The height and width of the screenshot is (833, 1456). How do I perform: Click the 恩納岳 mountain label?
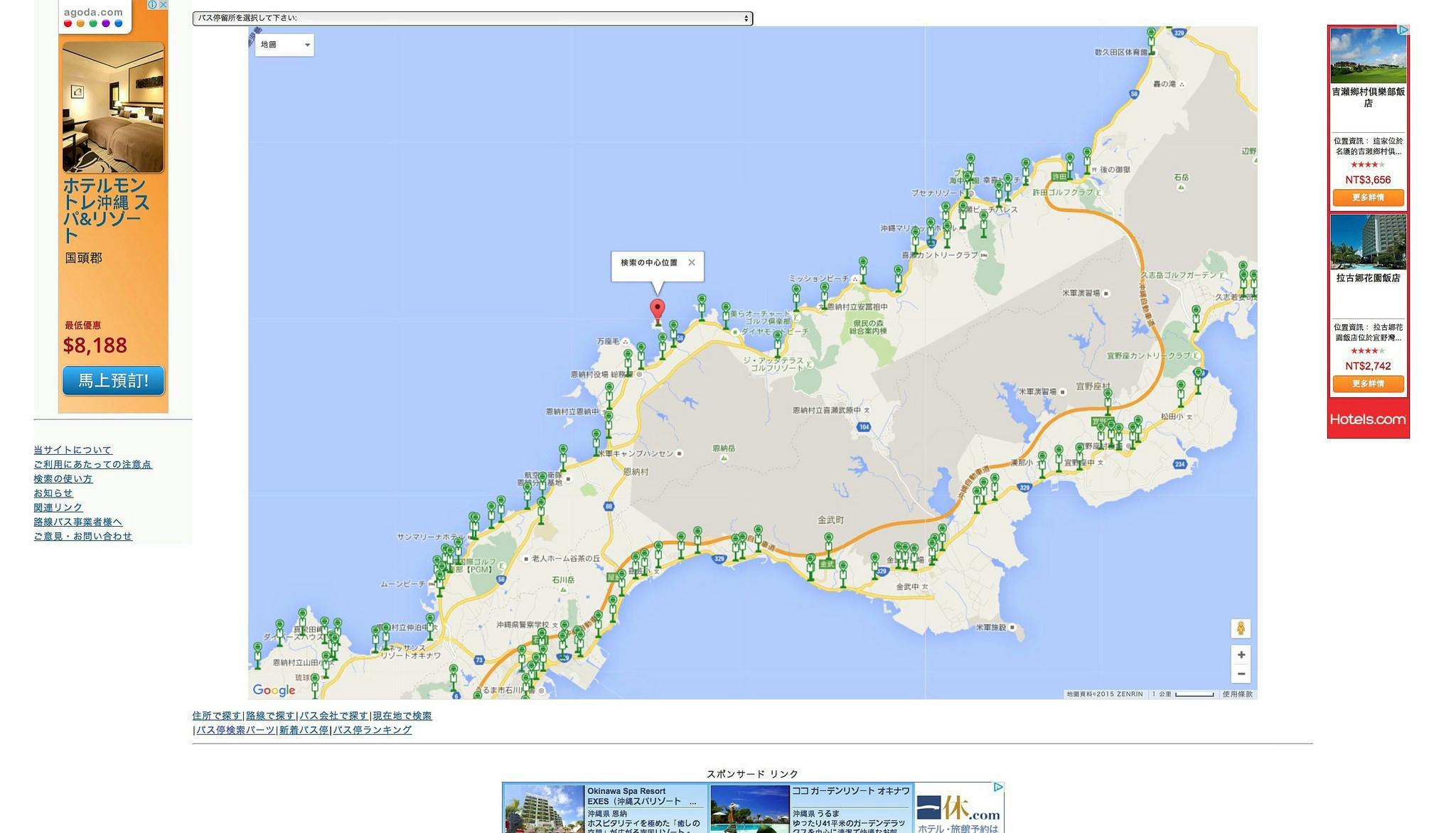click(724, 448)
